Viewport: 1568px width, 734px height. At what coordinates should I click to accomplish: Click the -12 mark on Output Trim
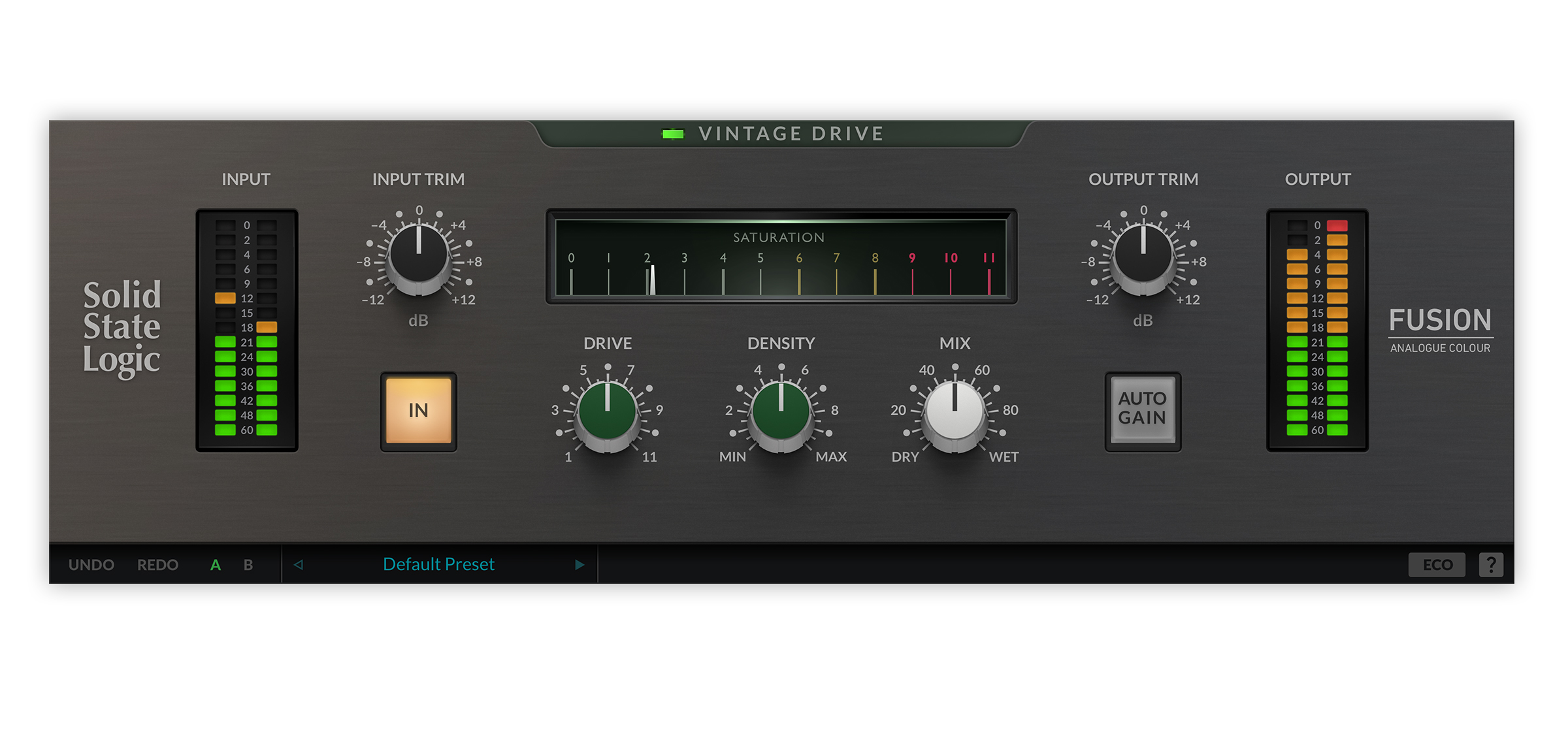[x=1098, y=300]
